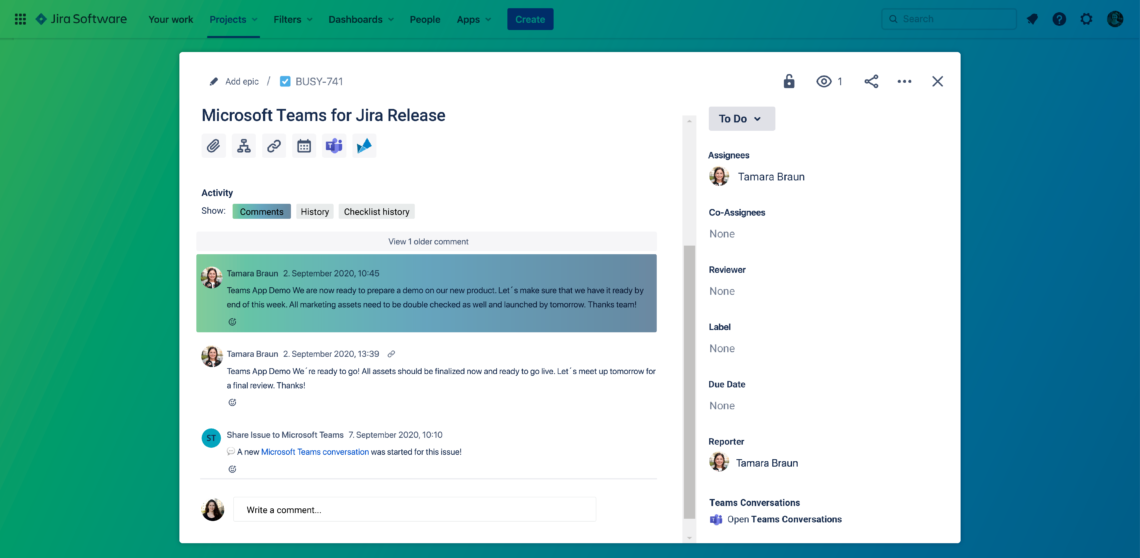Click the ST avatar of Share Issue comment

211,438
